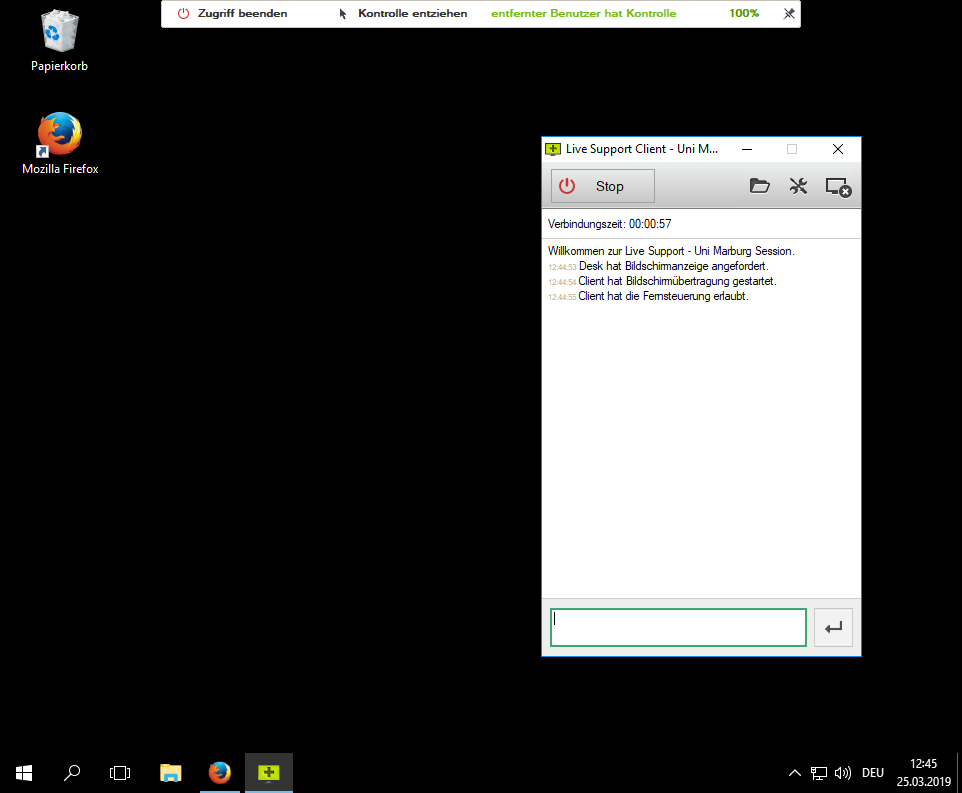Screen dimensions: 962x793
Task: Click the 100% zoom indicator
Action: pos(744,13)
